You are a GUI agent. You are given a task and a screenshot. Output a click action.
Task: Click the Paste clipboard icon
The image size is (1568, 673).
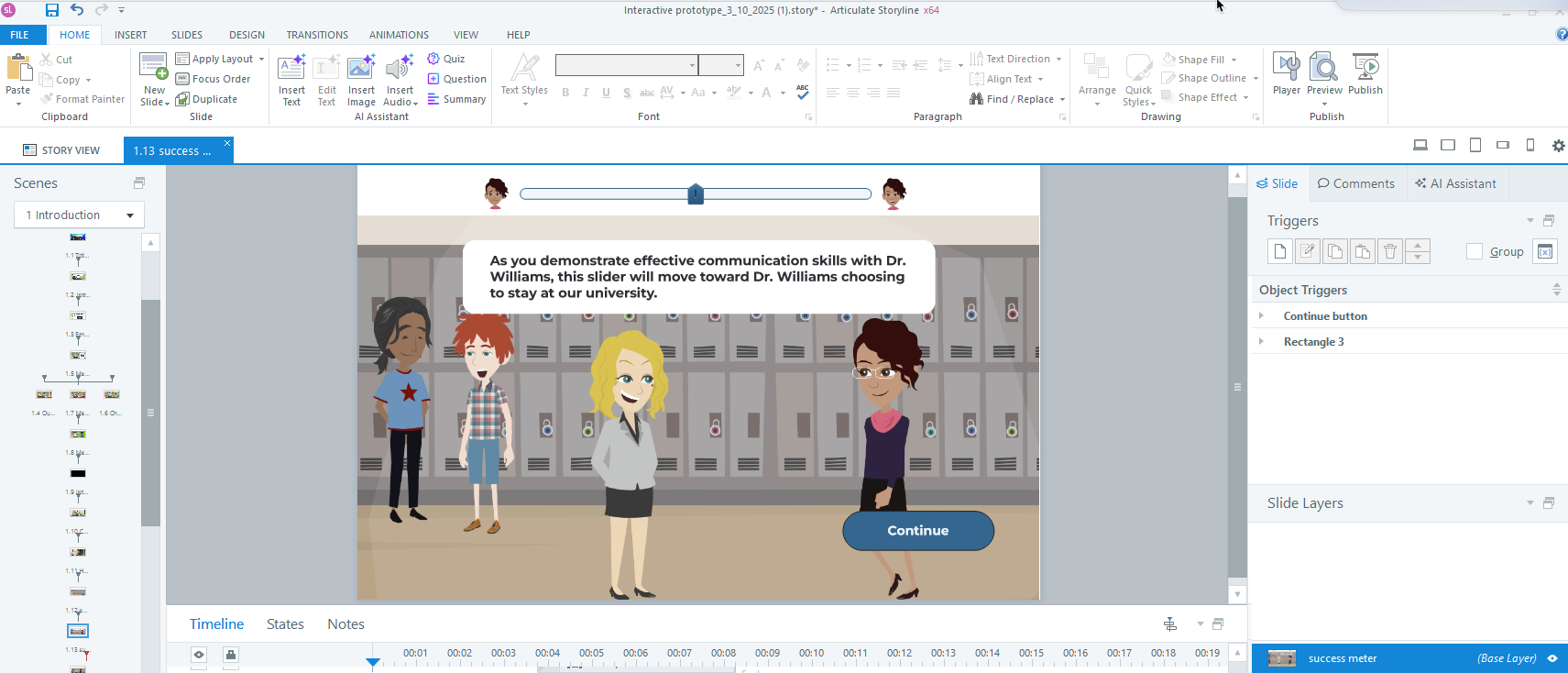click(18, 69)
